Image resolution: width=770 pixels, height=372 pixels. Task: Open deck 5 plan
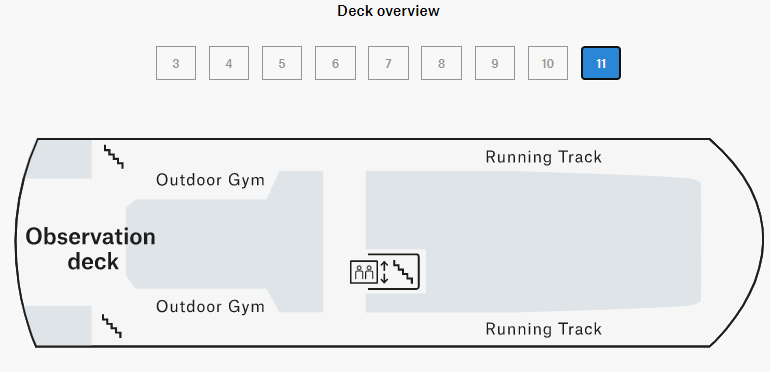(282, 63)
